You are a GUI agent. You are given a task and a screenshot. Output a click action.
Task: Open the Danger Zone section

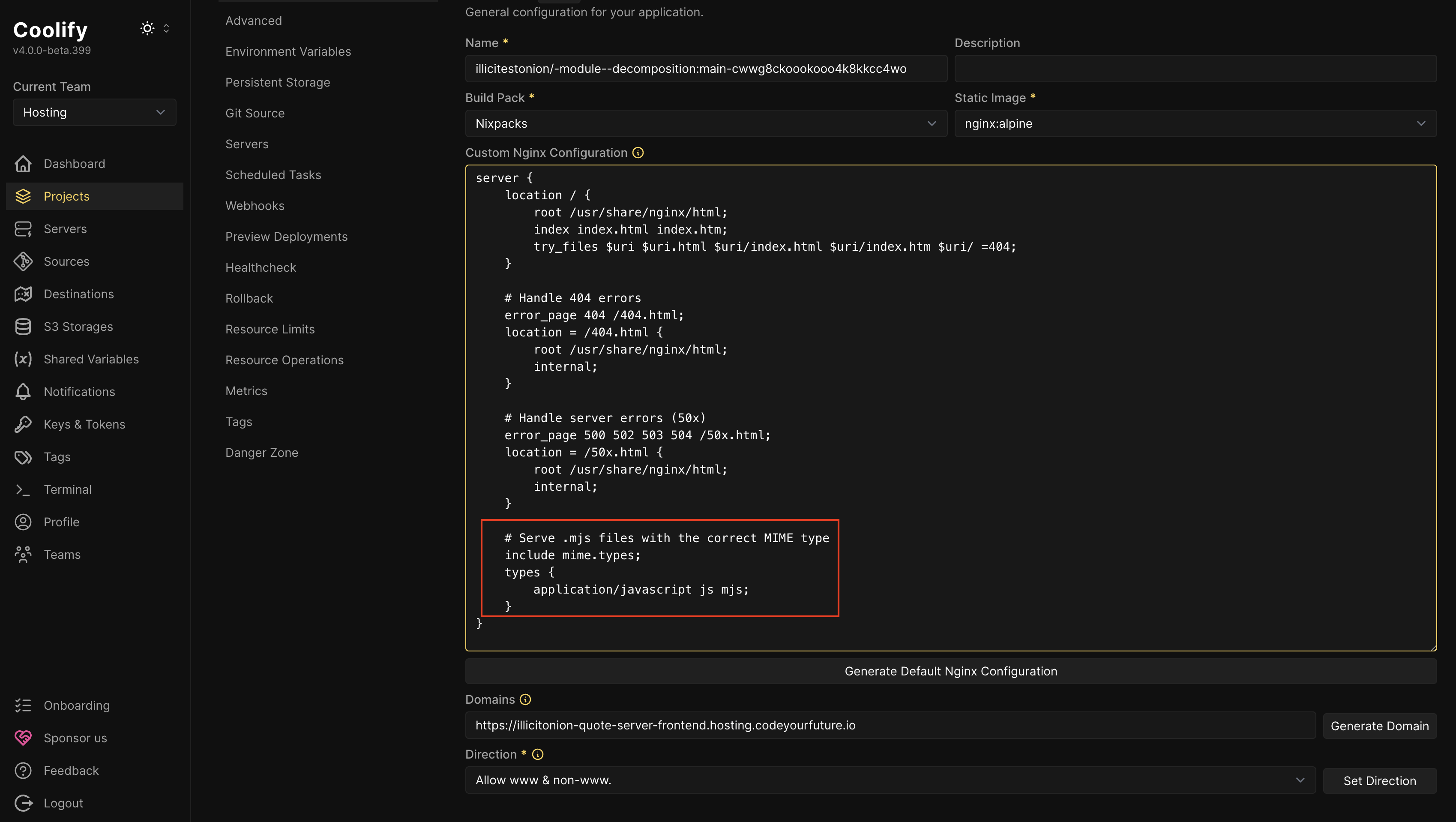(262, 452)
